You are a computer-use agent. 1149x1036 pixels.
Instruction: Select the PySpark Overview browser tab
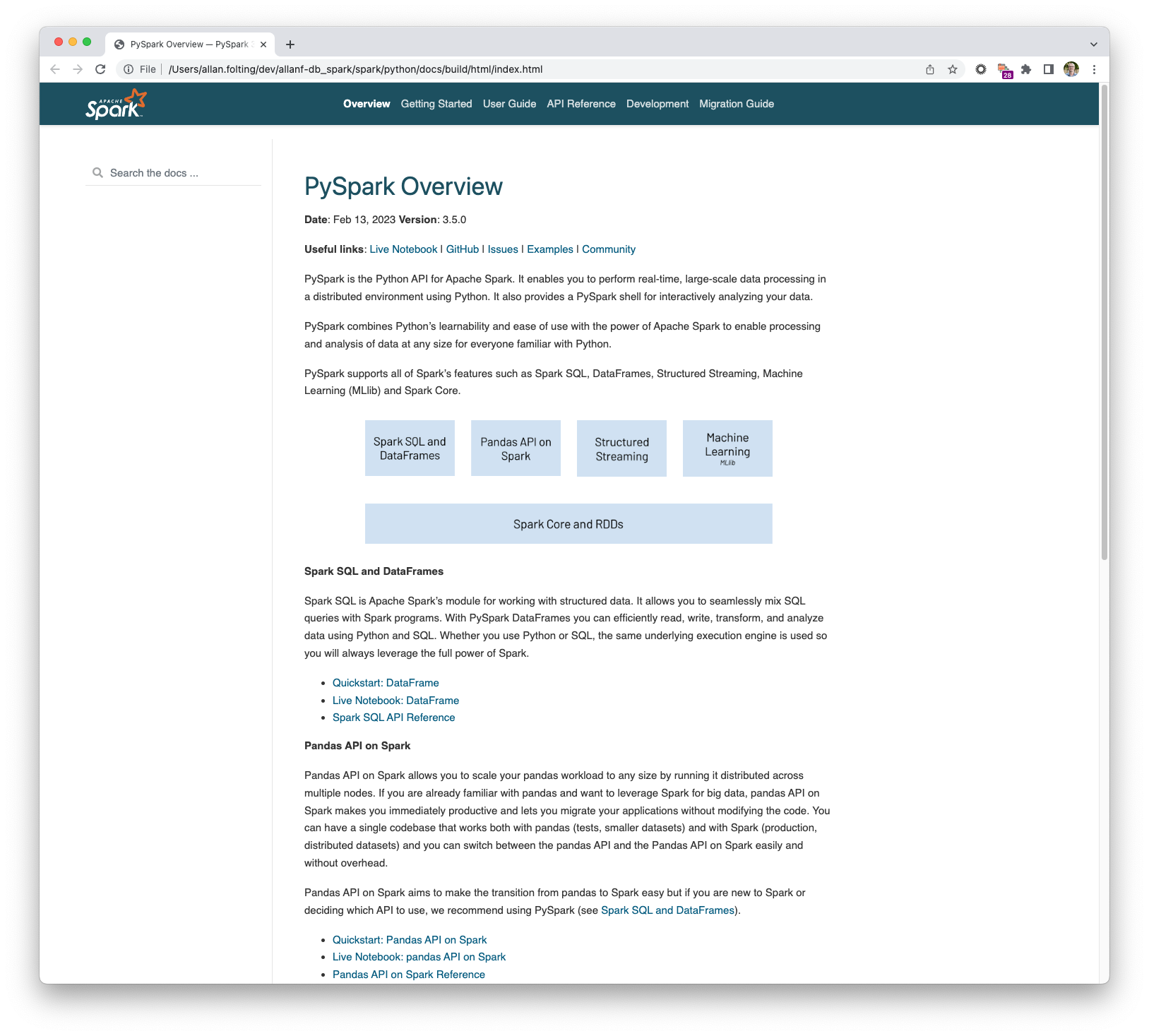191,44
